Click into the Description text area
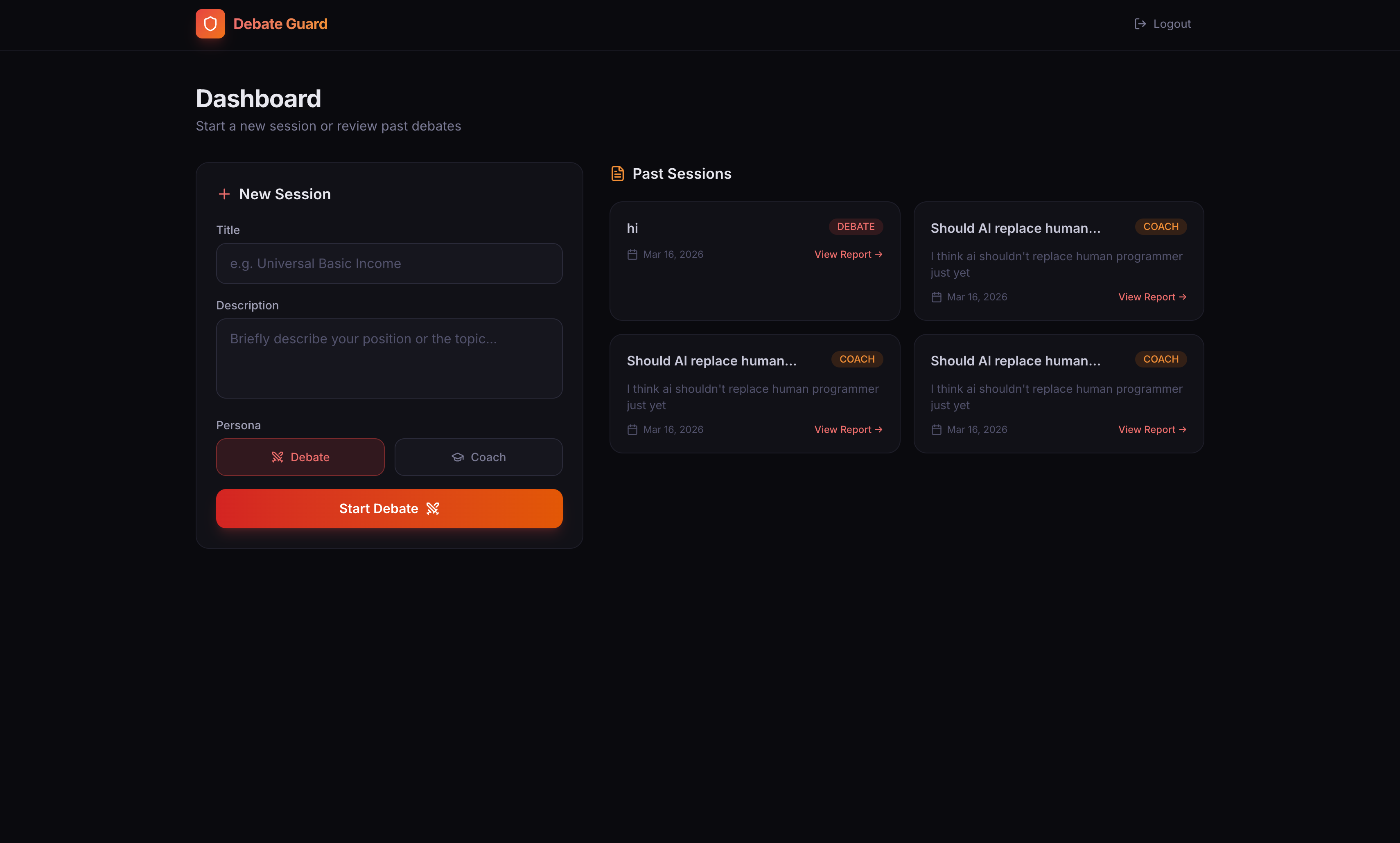This screenshot has height=843, width=1400. (x=389, y=358)
